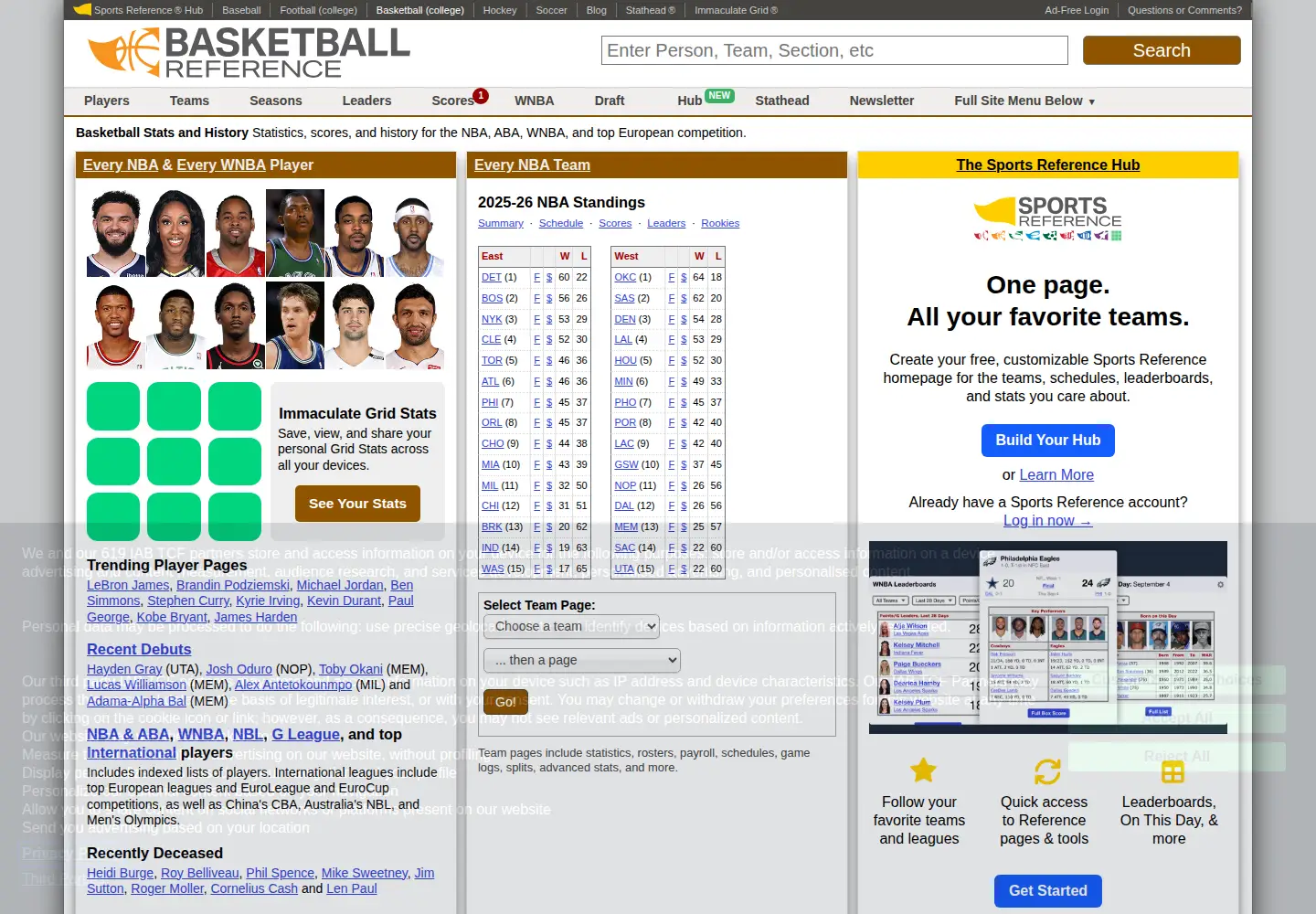Open Stephen Curry player link
The width and height of the screenshot is (1316, 914).
coord(188,600)
